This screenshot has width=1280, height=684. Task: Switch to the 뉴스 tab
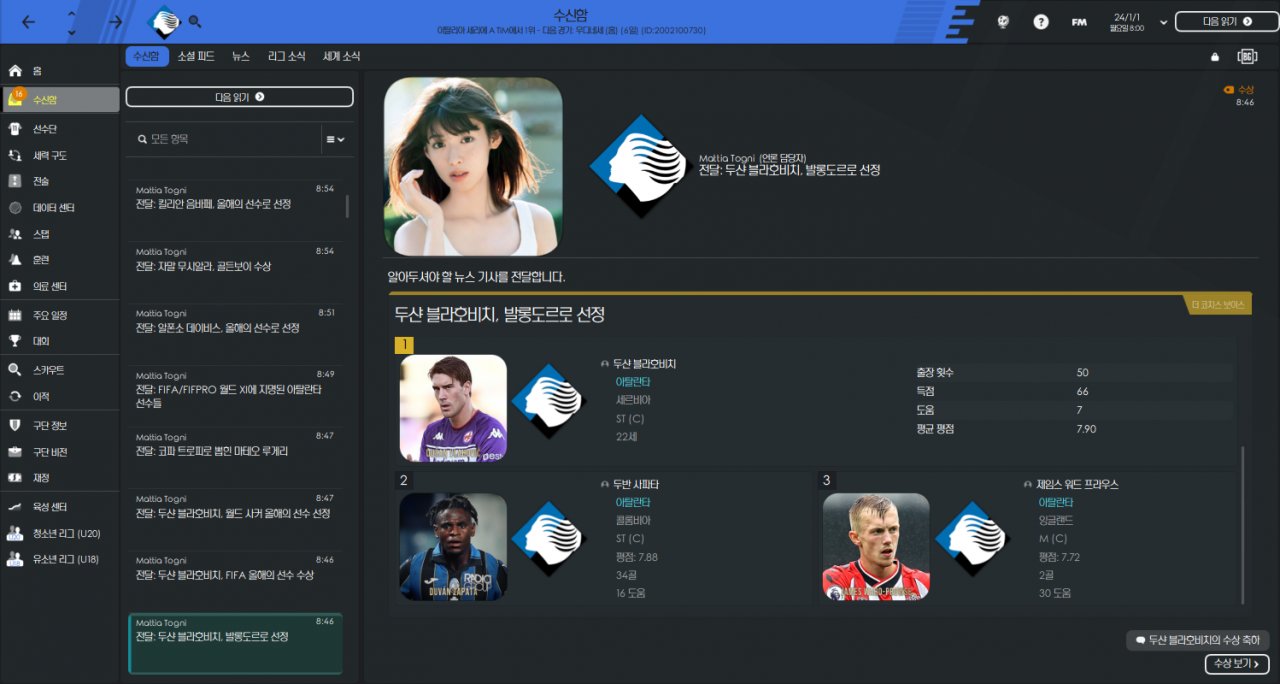point(241,57)
